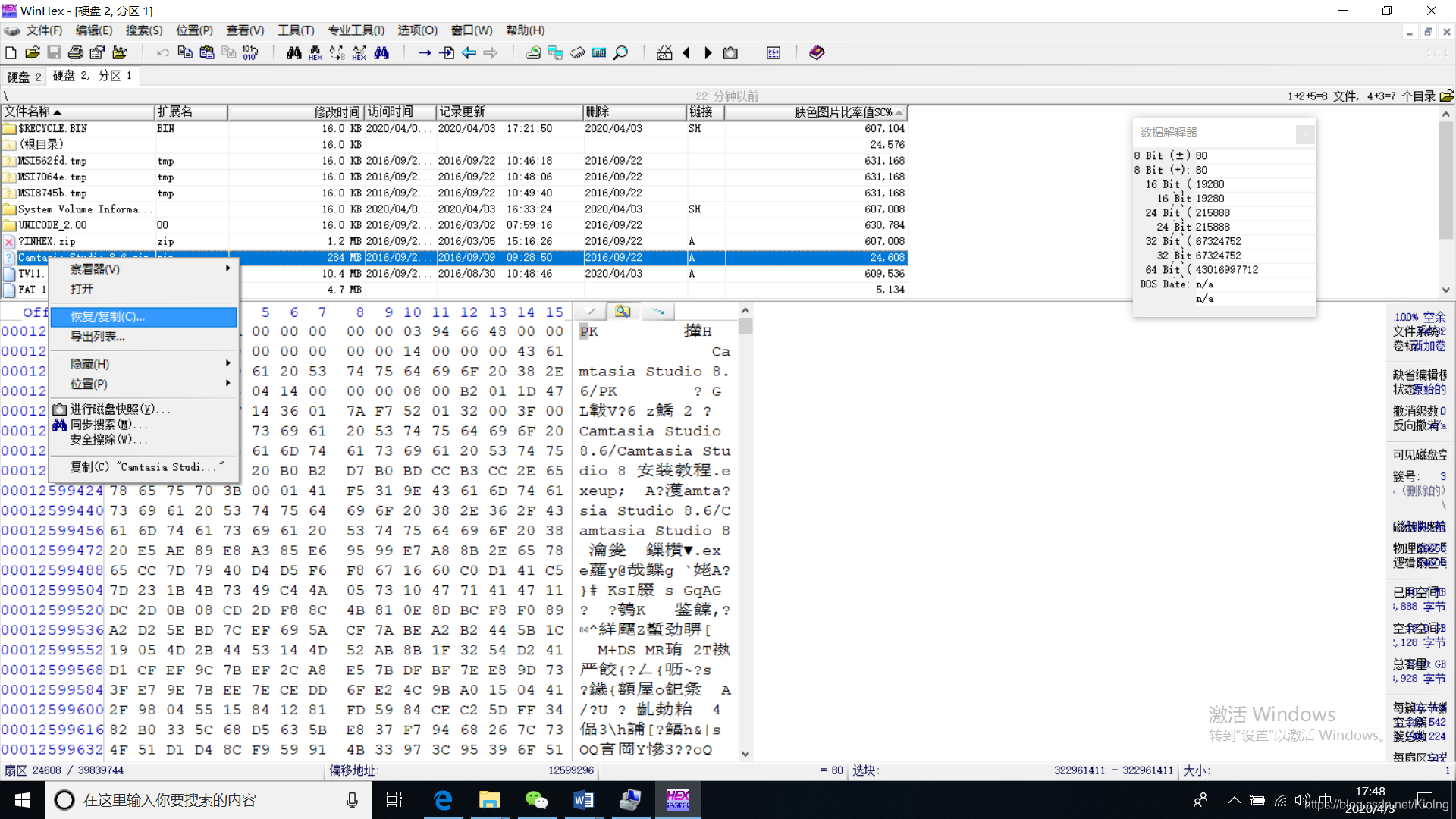Viewport: 1456px width, 819px height.
Task: Close the 数据解释器 panel
Action: point(1304,133)
